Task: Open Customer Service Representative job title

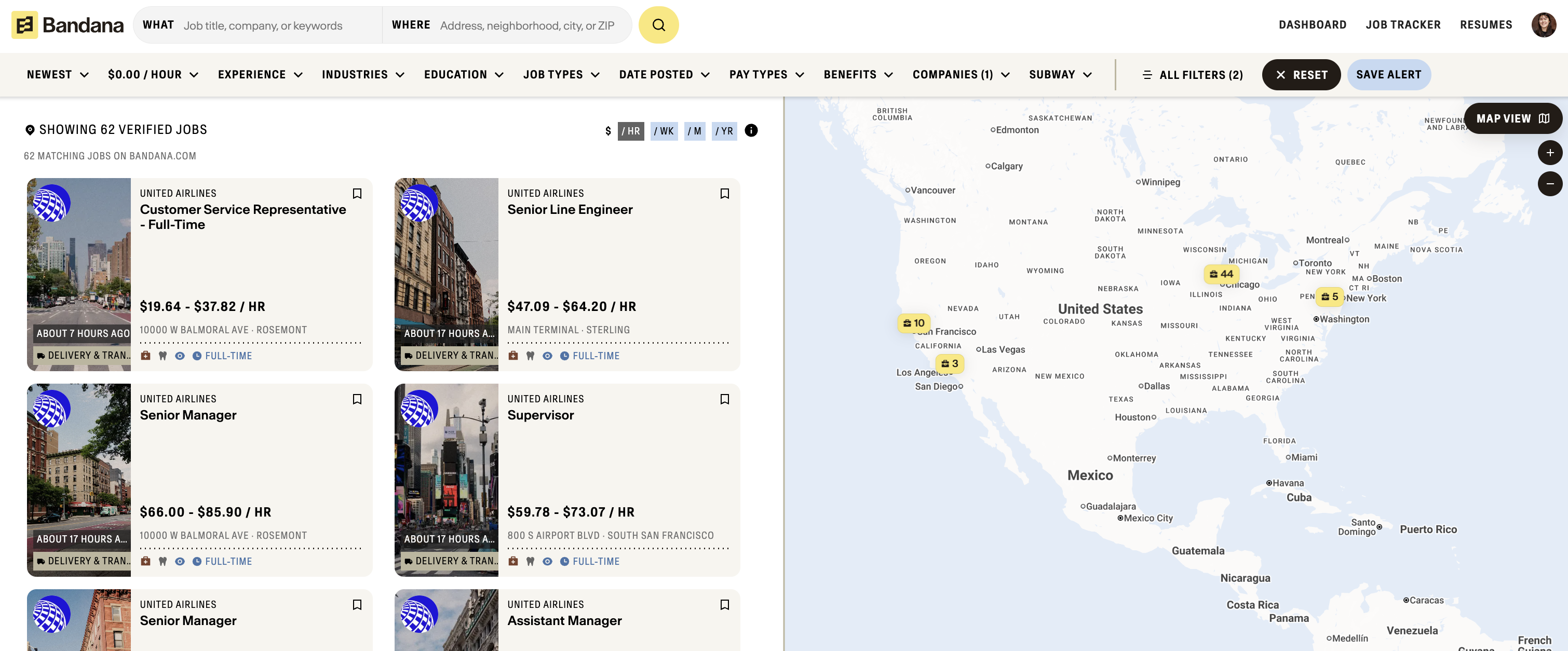Action: click(x=243, y=217)
